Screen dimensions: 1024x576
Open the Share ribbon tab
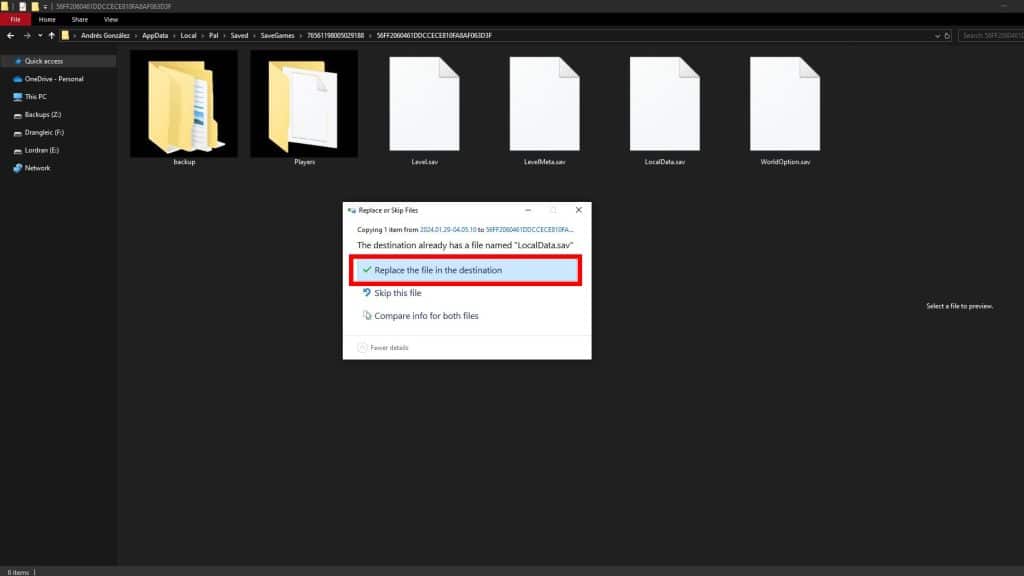click(x=80, y=20)
